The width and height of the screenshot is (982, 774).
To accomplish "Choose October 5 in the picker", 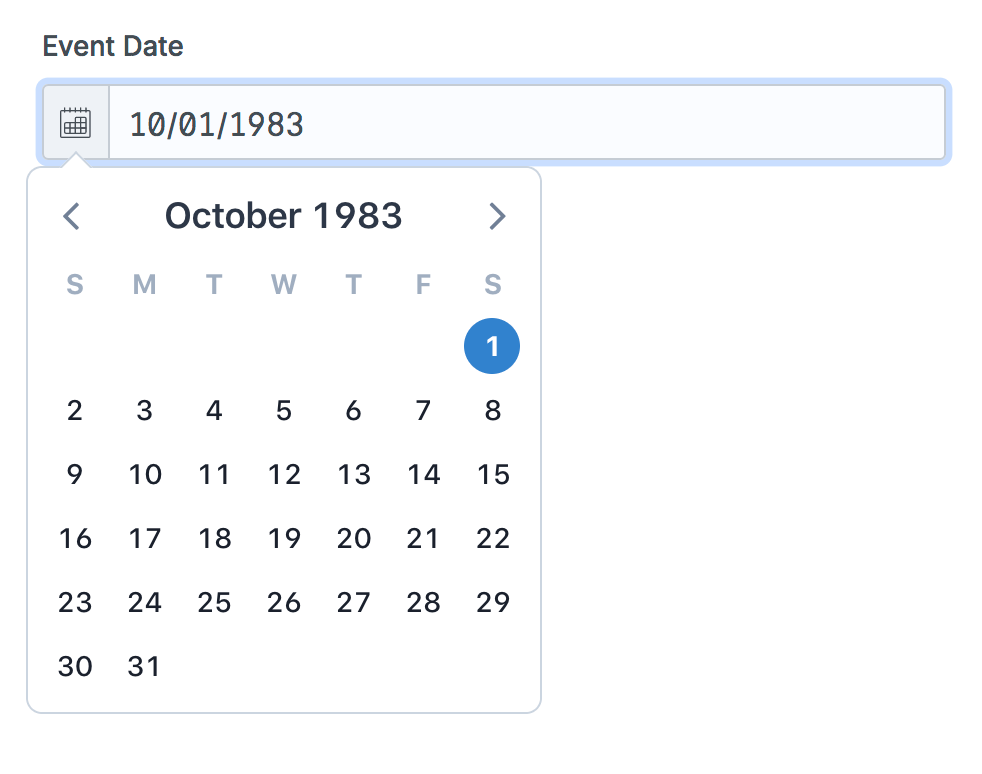I will click(x=283, y=410).
